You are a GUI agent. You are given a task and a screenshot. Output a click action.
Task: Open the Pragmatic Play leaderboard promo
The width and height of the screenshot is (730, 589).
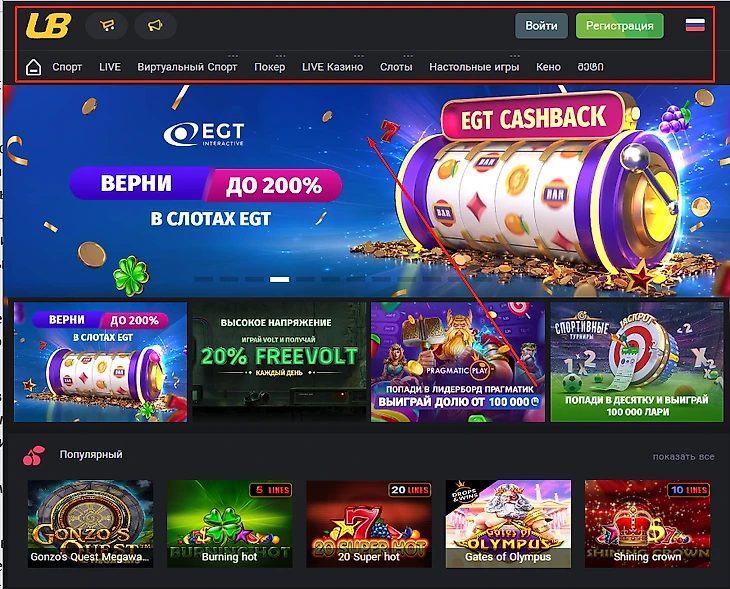[458, 362]
